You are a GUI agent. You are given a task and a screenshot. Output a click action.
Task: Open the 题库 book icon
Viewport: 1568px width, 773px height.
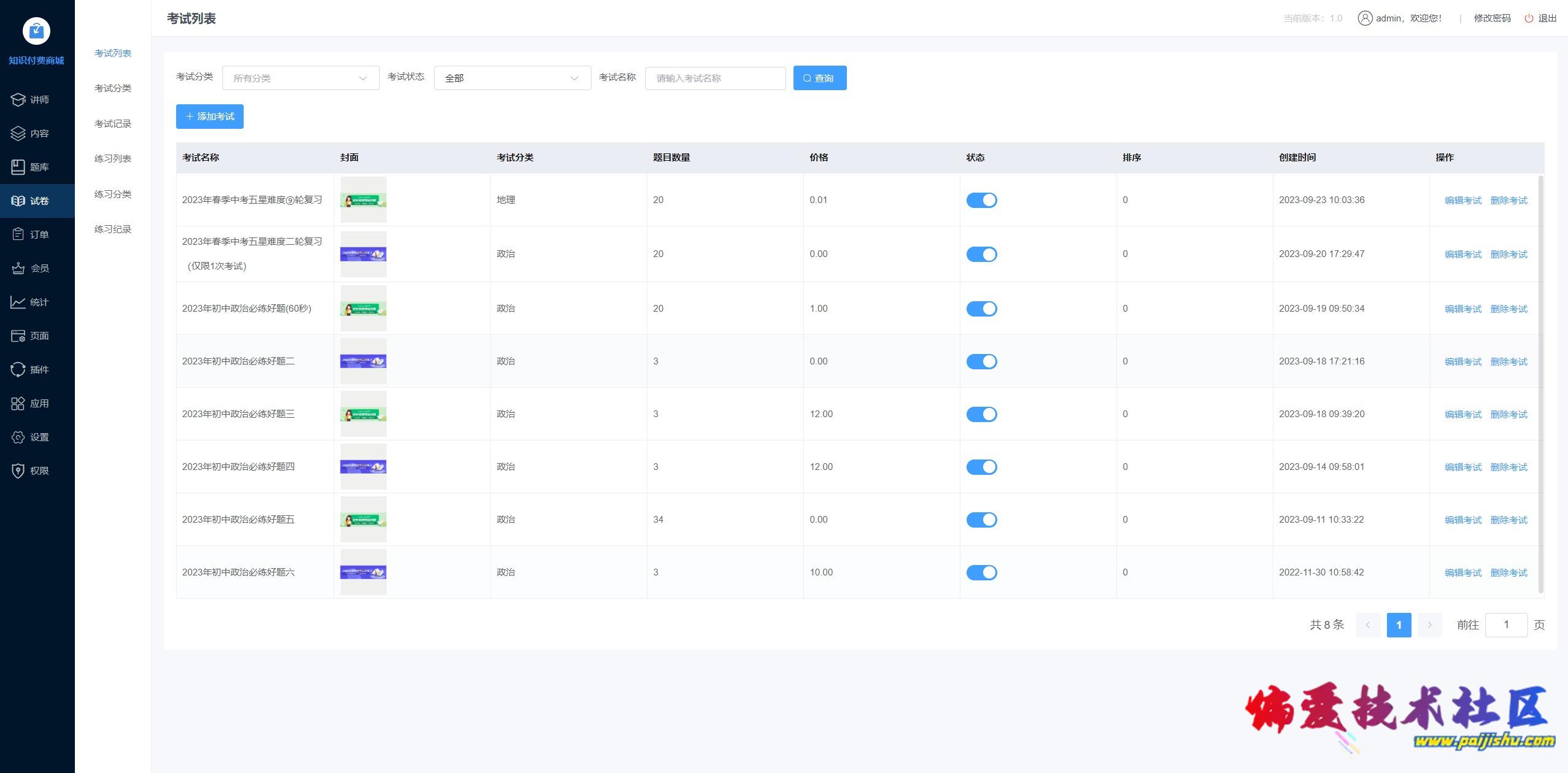(18, 167)
